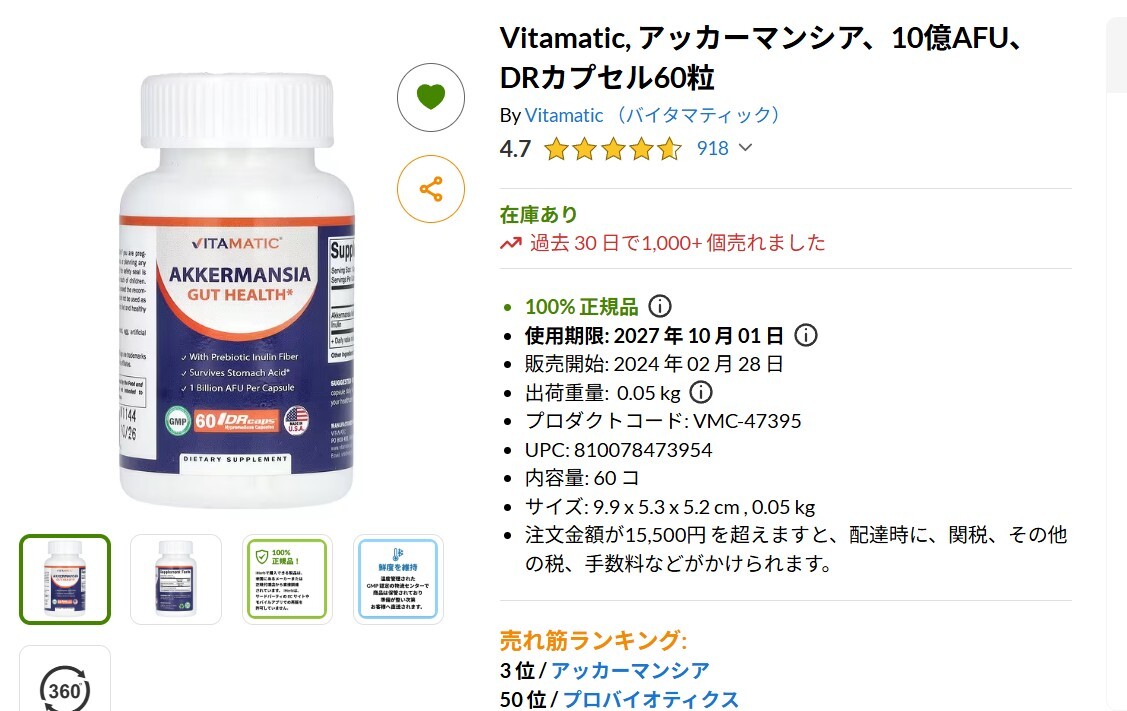Open the Vitamatic (バイタマティック) brand link
Image resolution: width=1127 pixels, height=711 pixels.
[653, 115]
